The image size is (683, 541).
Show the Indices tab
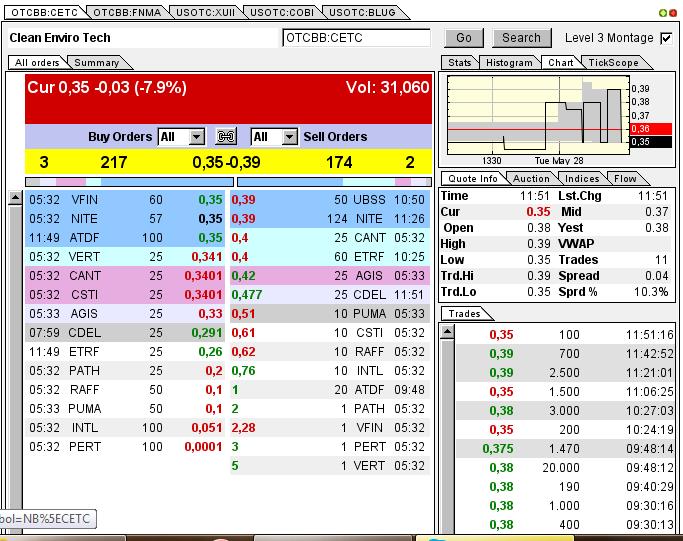[582, 179]
